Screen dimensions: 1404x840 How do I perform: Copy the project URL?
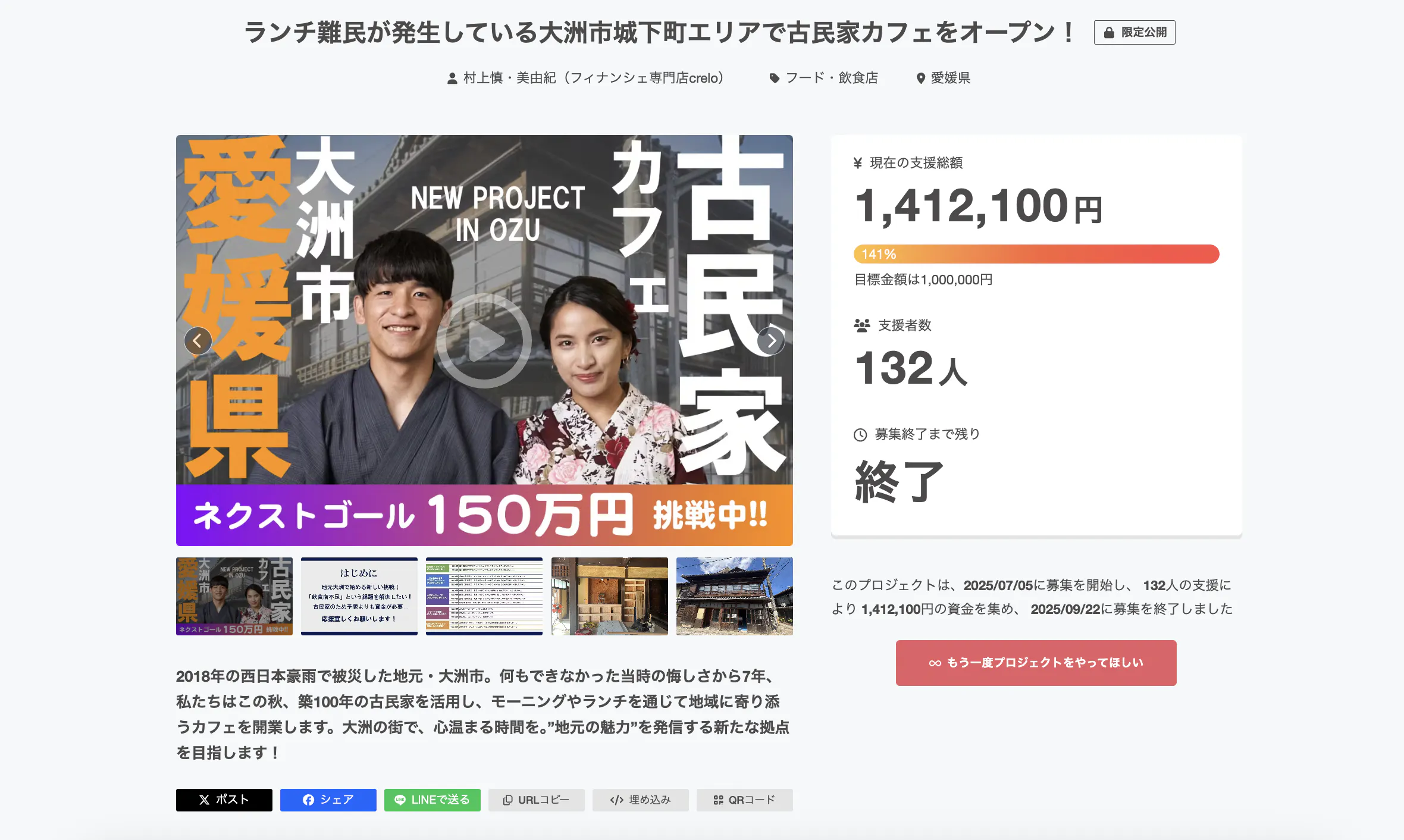[536, 800]
